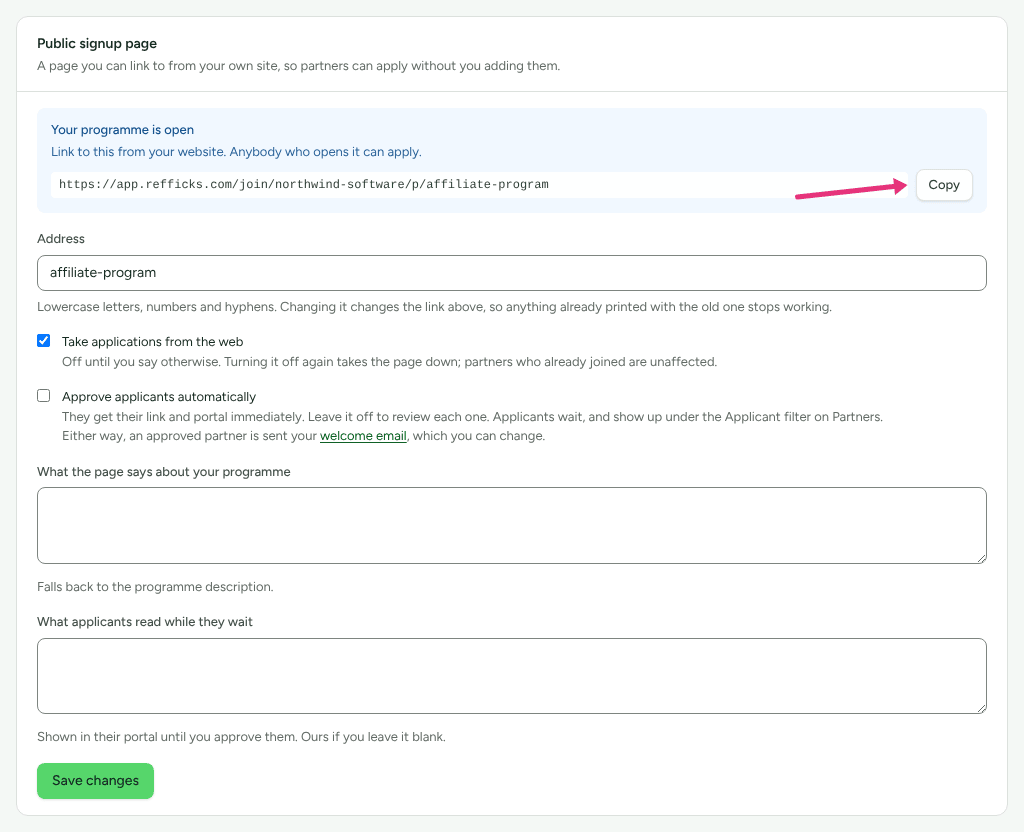This screenshot has width=1024, height=832.
Task: Toggle Take applications from the web checkbox
Action: [44, 340]
